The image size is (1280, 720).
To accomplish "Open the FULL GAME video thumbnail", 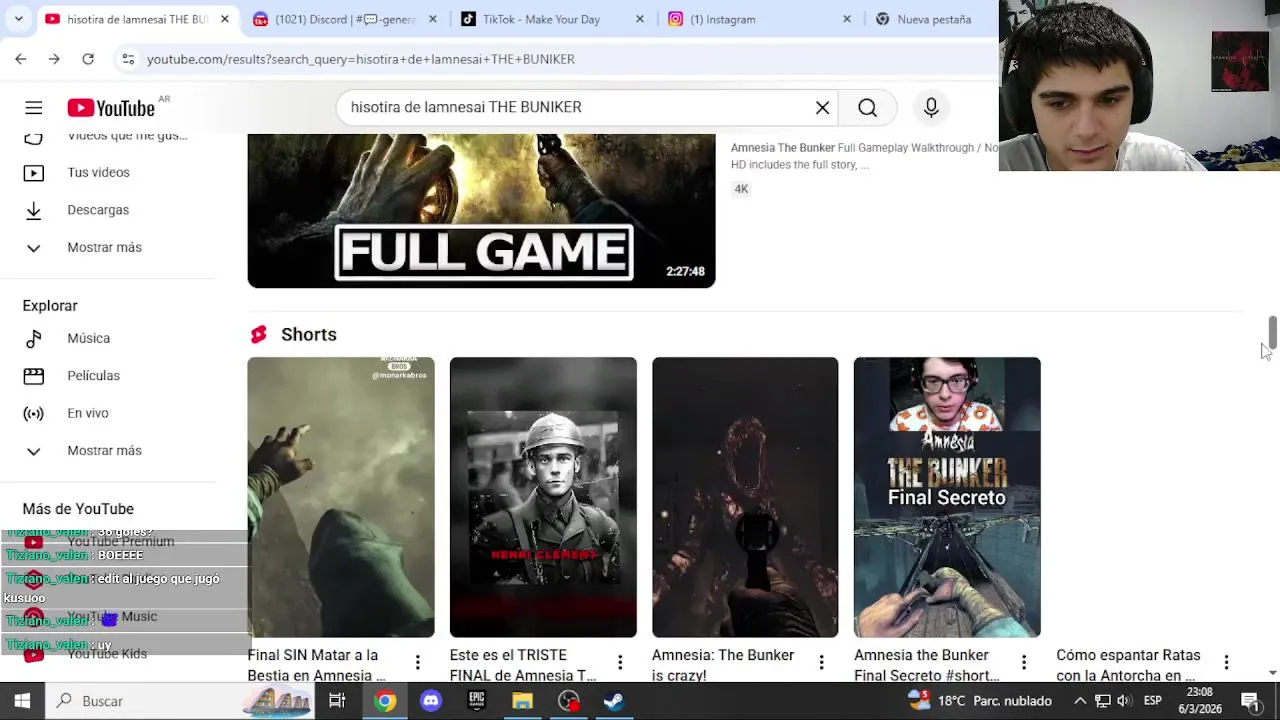I will [481, 211].
